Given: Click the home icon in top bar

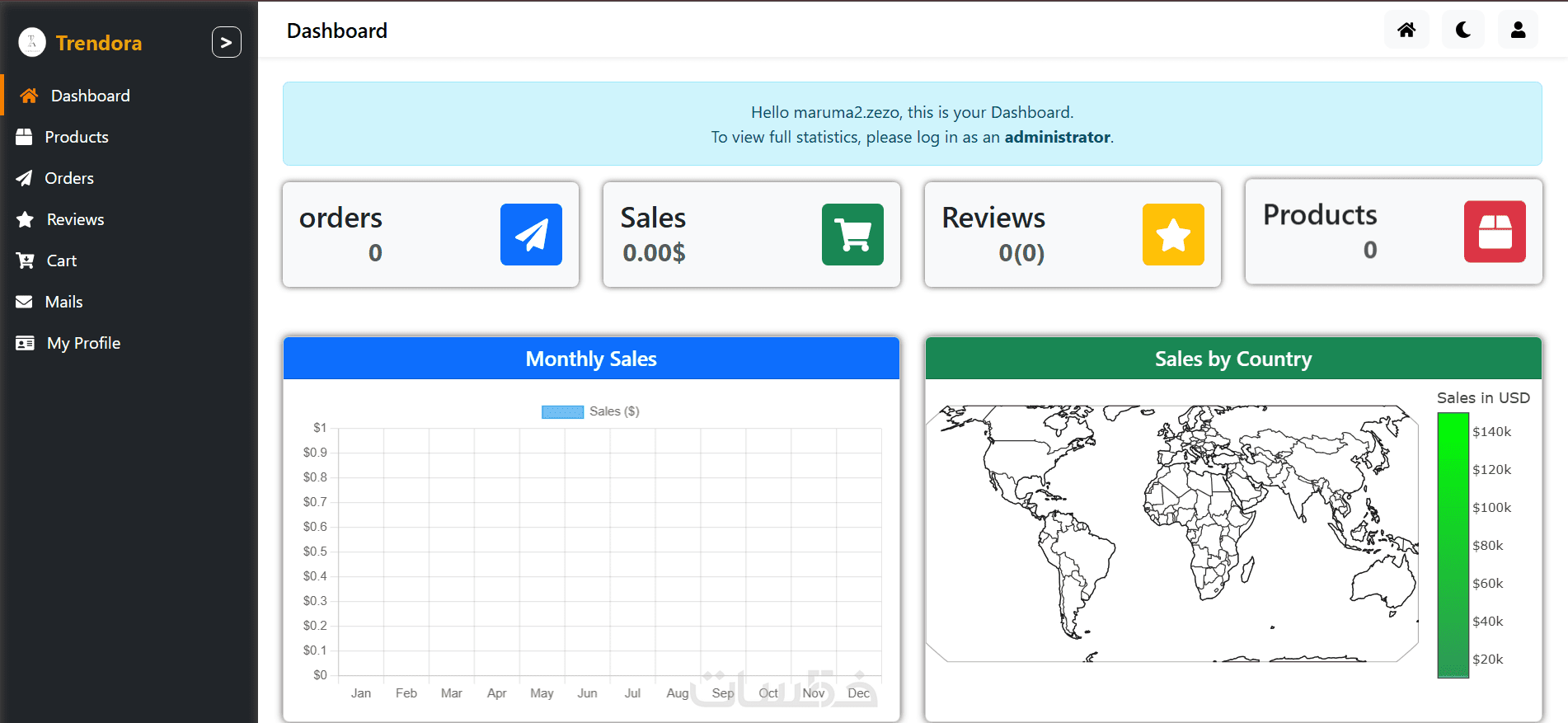Looking at the screenshot, I should click(1406, 31).
